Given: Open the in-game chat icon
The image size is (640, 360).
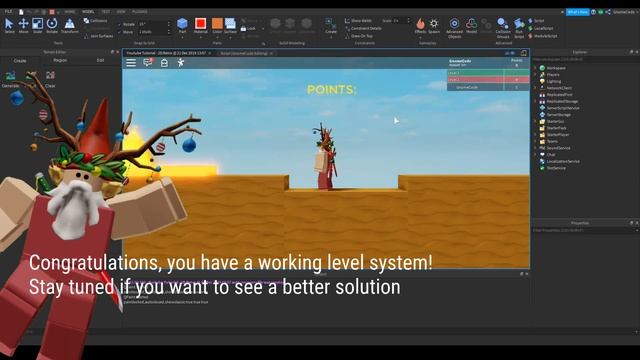Looking at the screenshot, I should pyautogui.click(x=147, y=62).
